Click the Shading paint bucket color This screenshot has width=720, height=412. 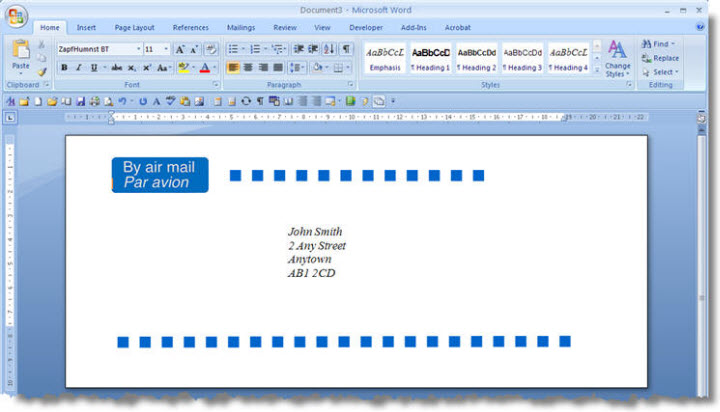point(317,68)
